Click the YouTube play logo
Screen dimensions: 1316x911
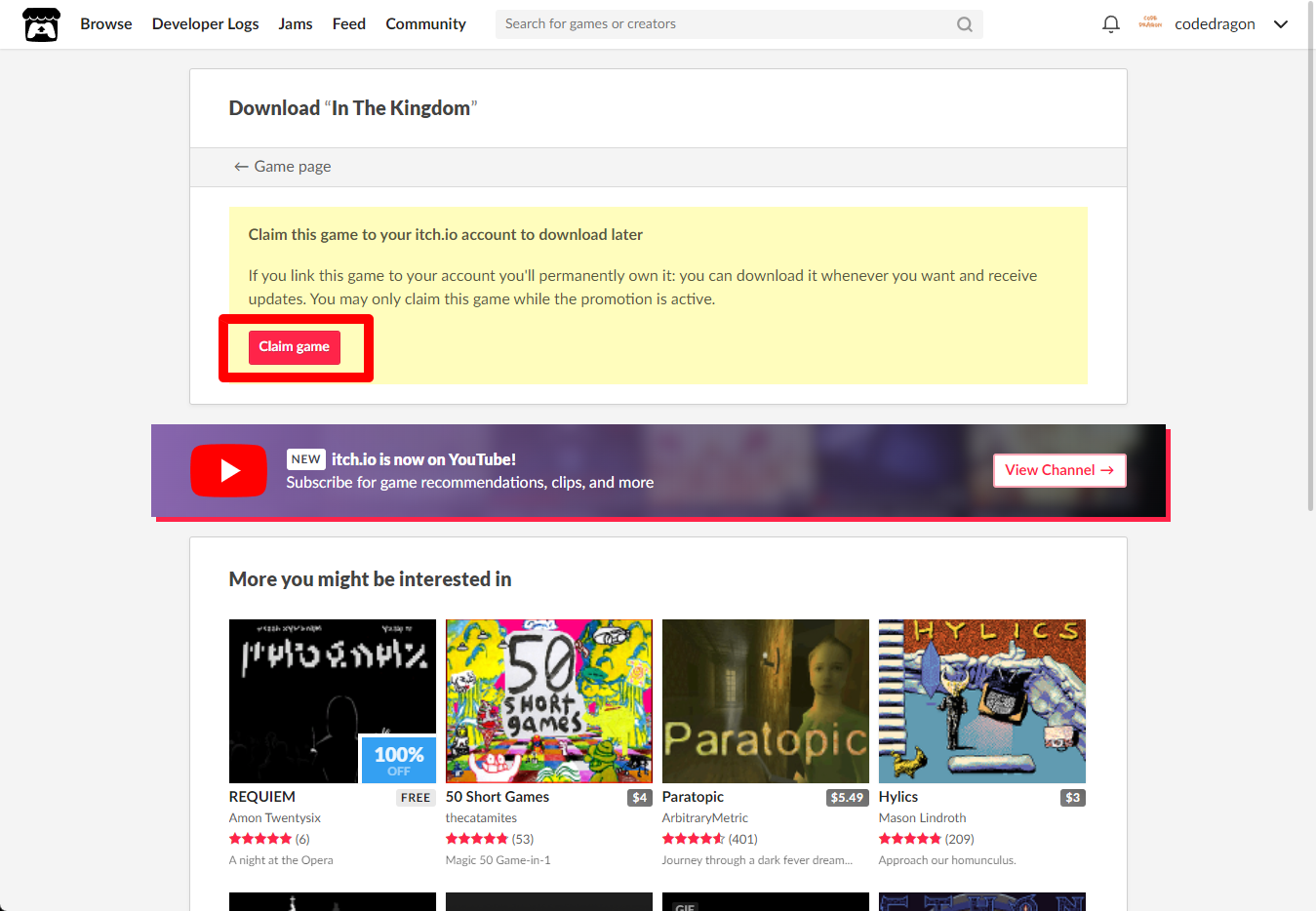point(228,471)
